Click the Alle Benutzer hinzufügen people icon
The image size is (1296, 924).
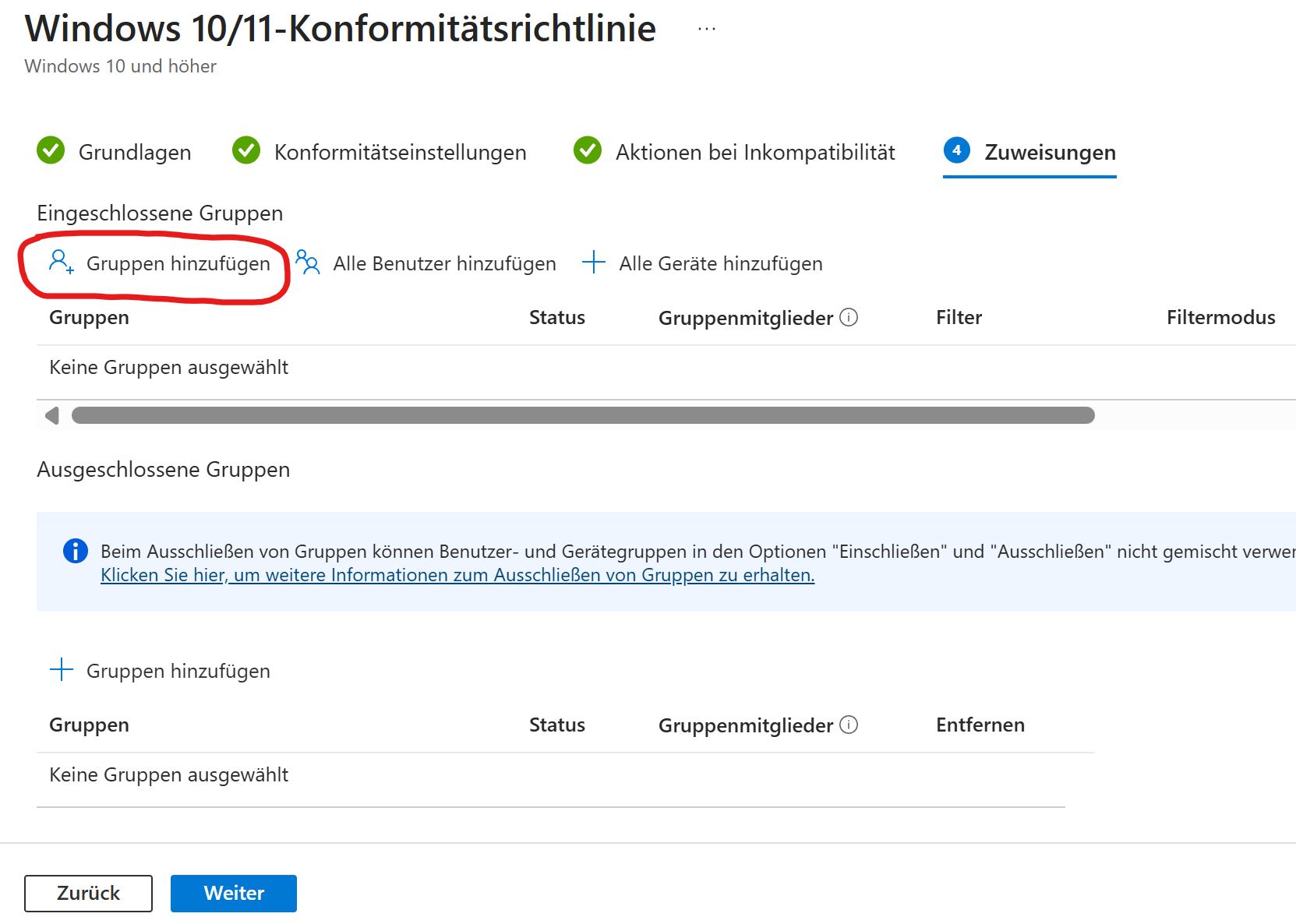308,263
